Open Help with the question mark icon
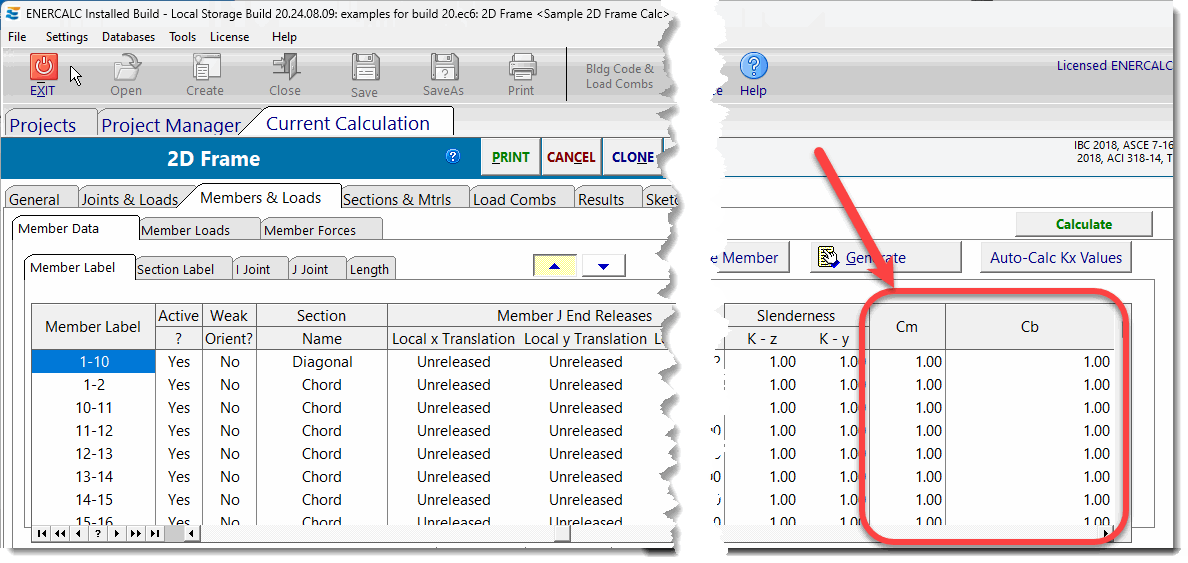Image resolution: width=1188 pixels, height=563 pixels. (753, 67)
